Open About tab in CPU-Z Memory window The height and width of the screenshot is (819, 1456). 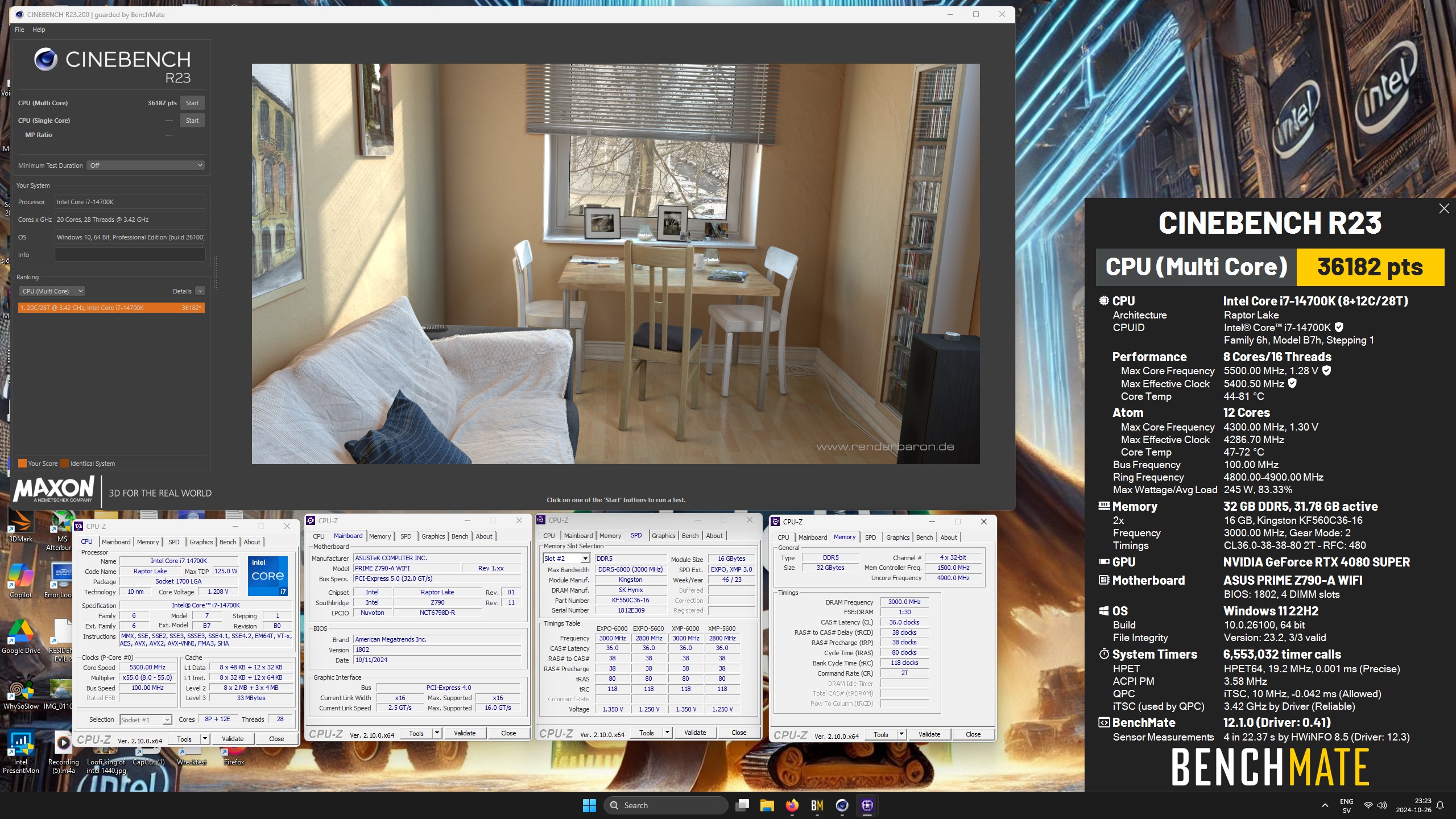948,537
